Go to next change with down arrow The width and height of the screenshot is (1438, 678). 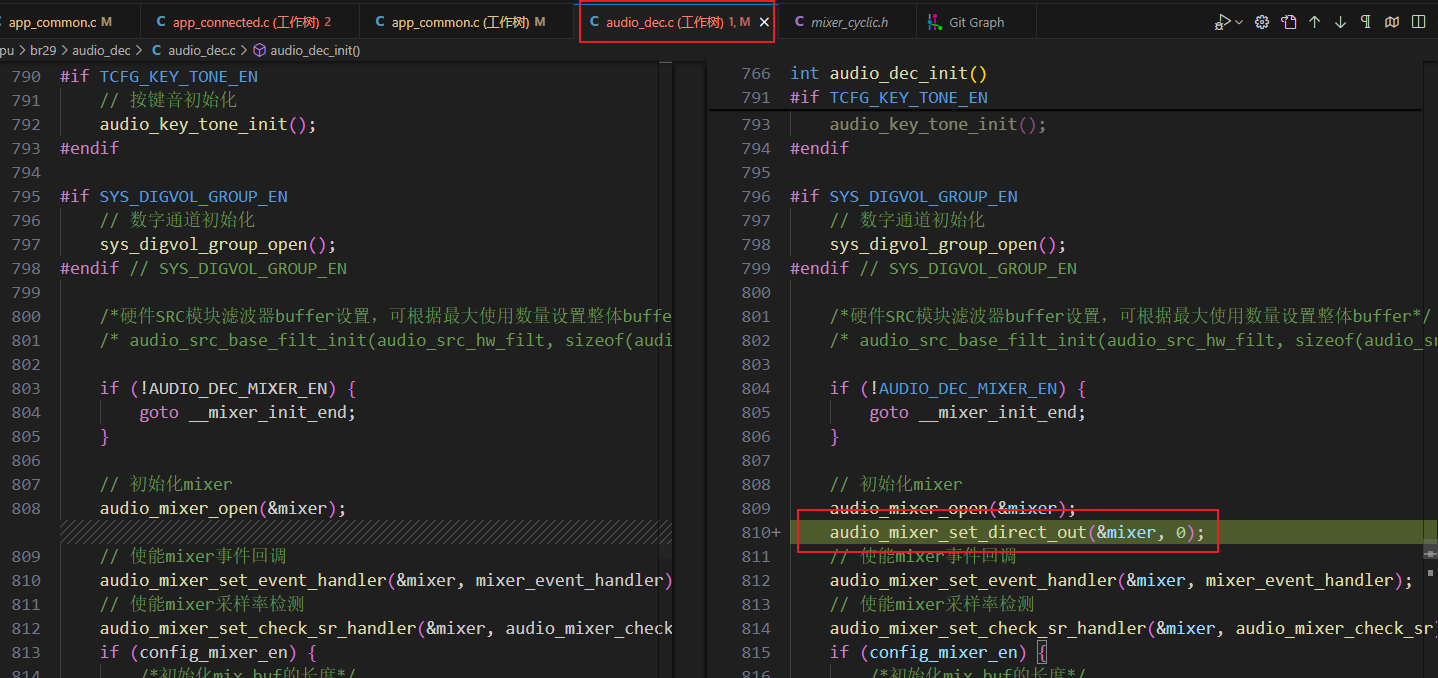click(x=1340, y=22)
